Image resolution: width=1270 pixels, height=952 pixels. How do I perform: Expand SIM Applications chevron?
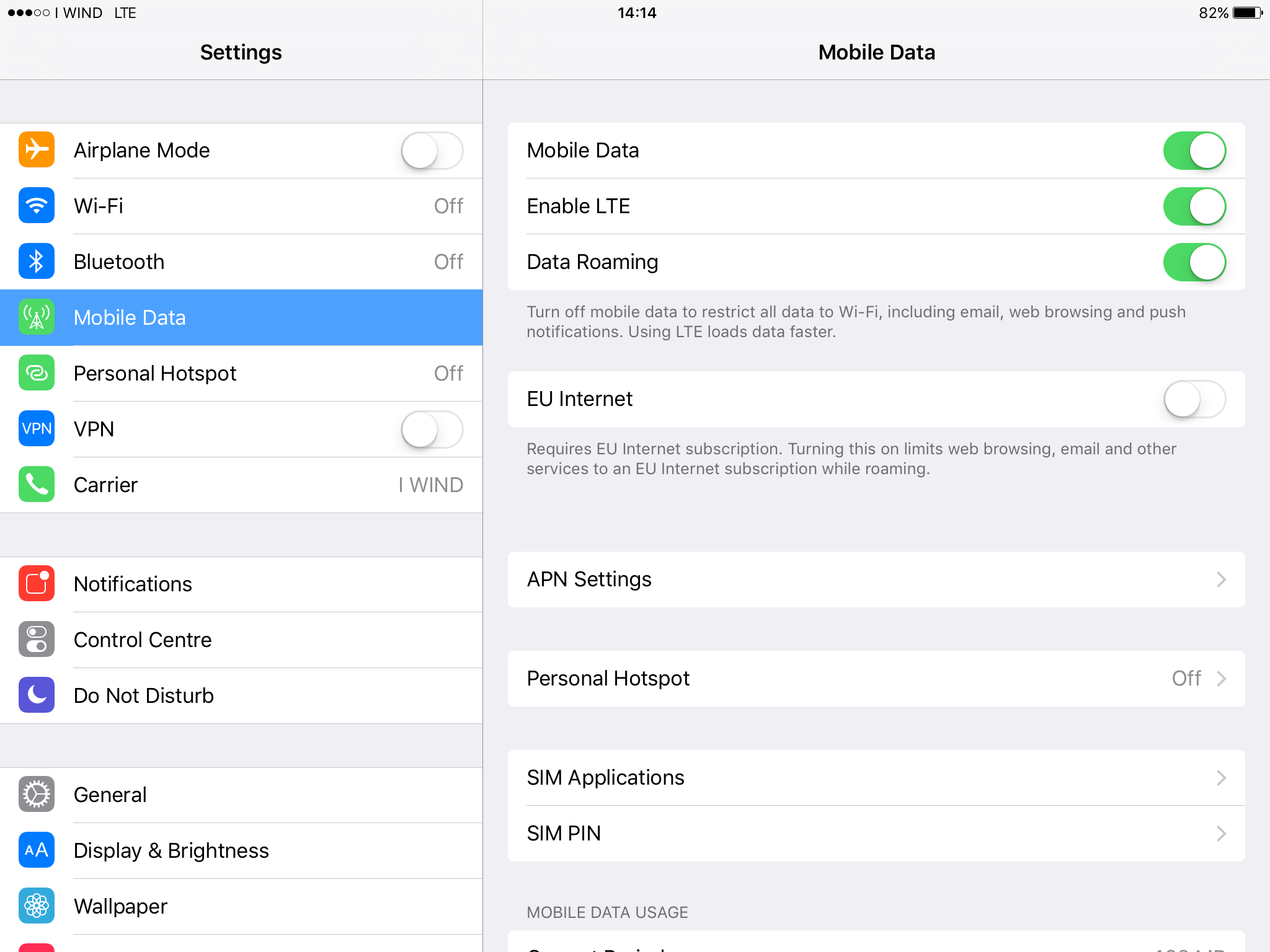point(1220,778)
